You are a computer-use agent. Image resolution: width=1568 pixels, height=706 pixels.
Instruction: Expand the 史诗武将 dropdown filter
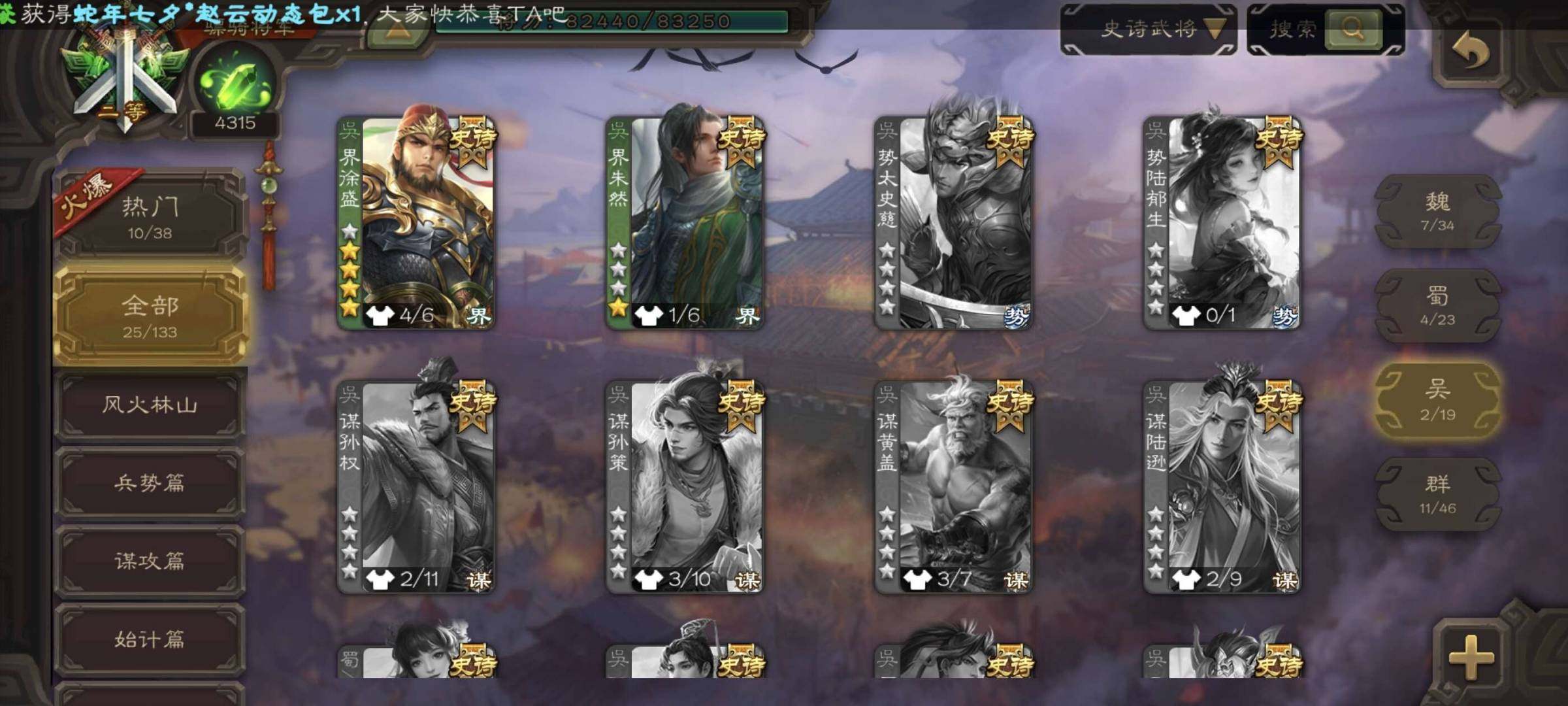click(x=1149, y=29)
